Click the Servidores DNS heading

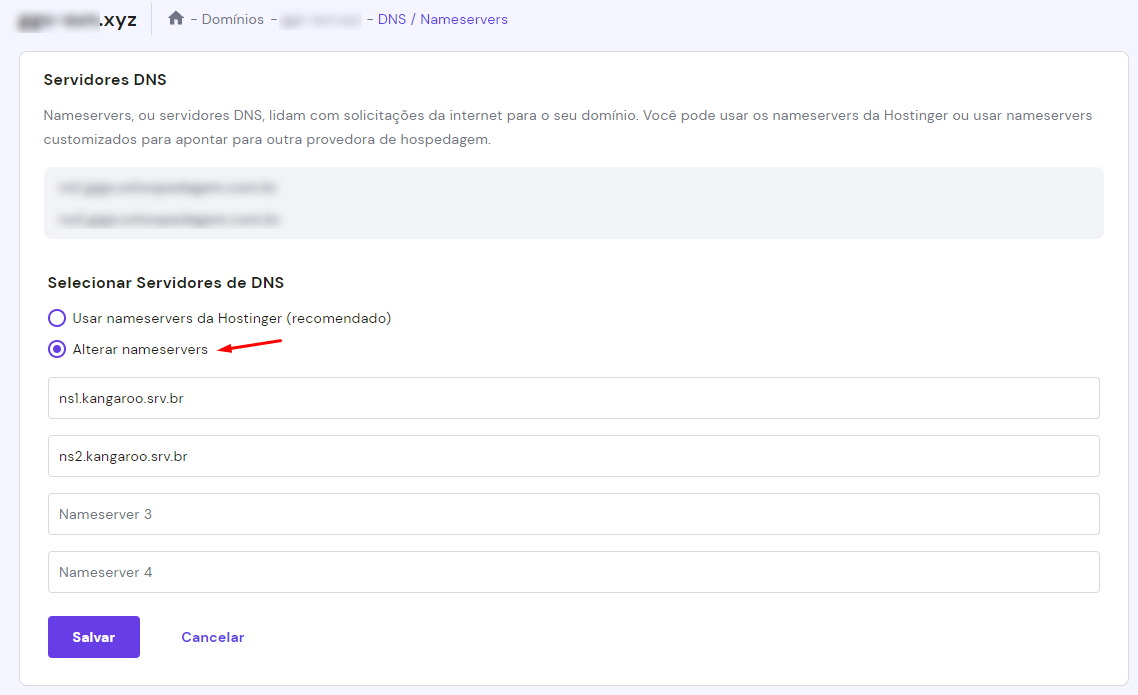pyautogui.click(x=105, y=80)
